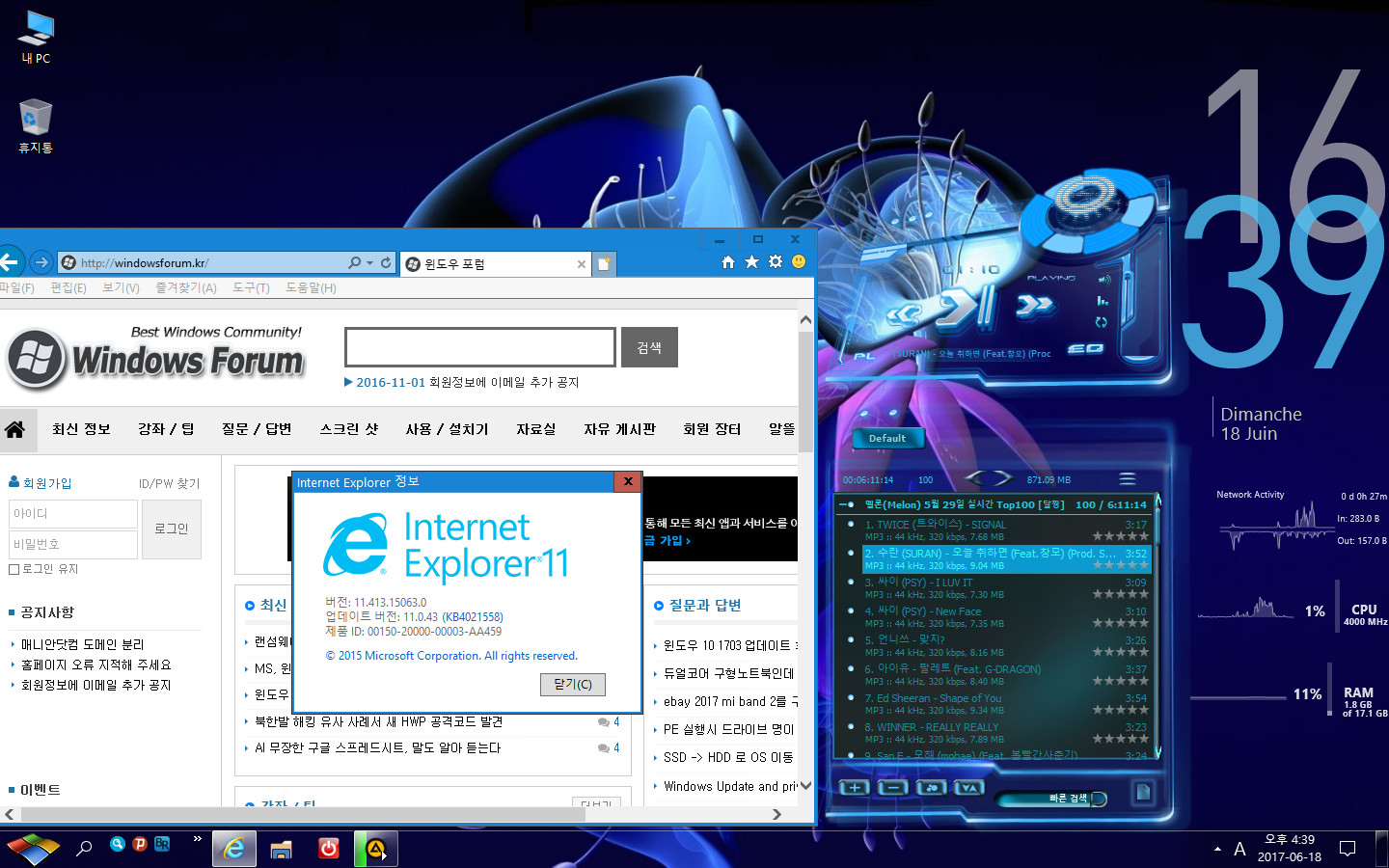Image resolution: width=1389 pixels, height=868 pixels.
Task: Open IE home page icon
Action: tap(728, 262)
